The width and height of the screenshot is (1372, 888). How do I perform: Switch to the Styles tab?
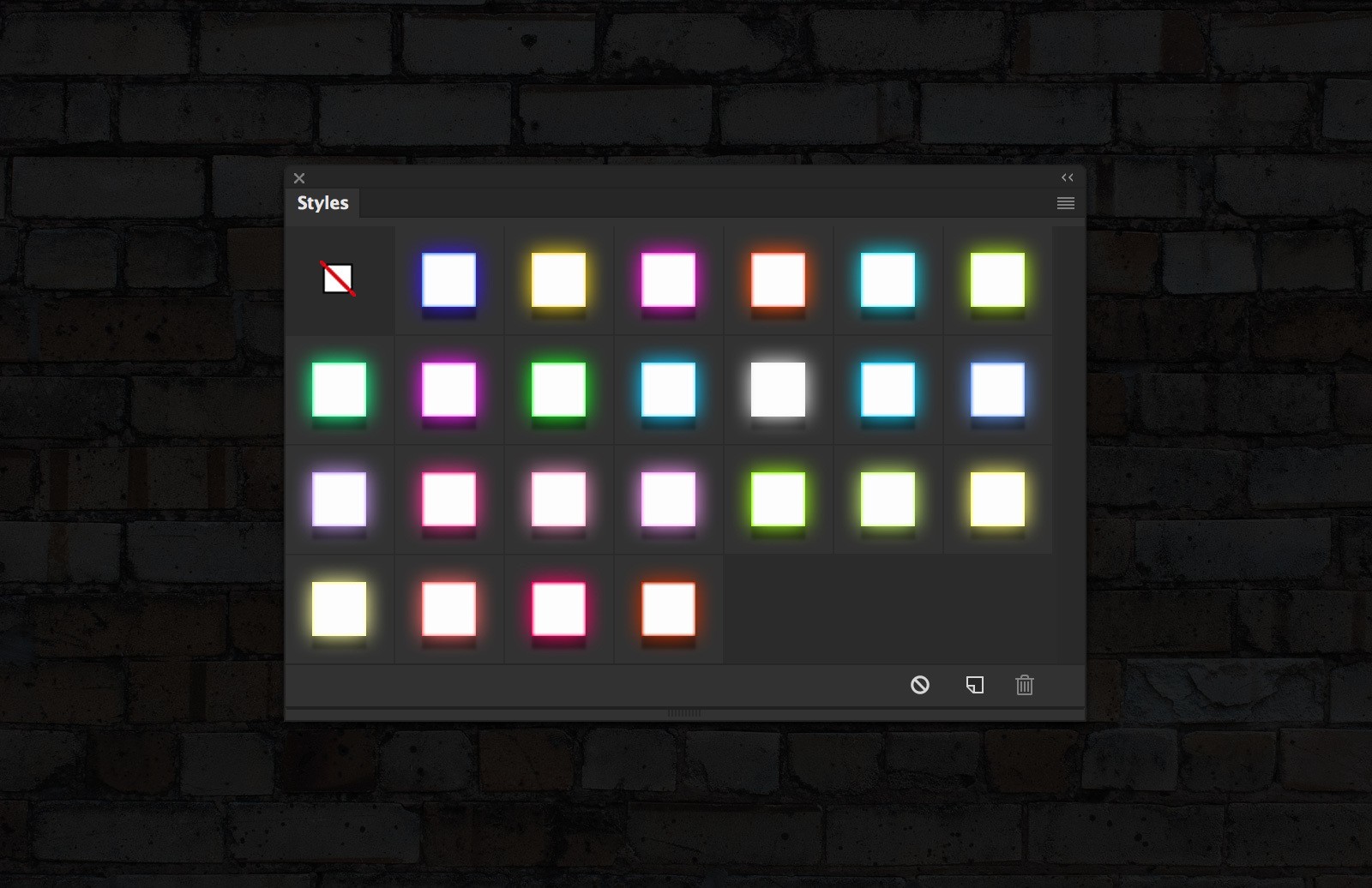tap(323, 203)
